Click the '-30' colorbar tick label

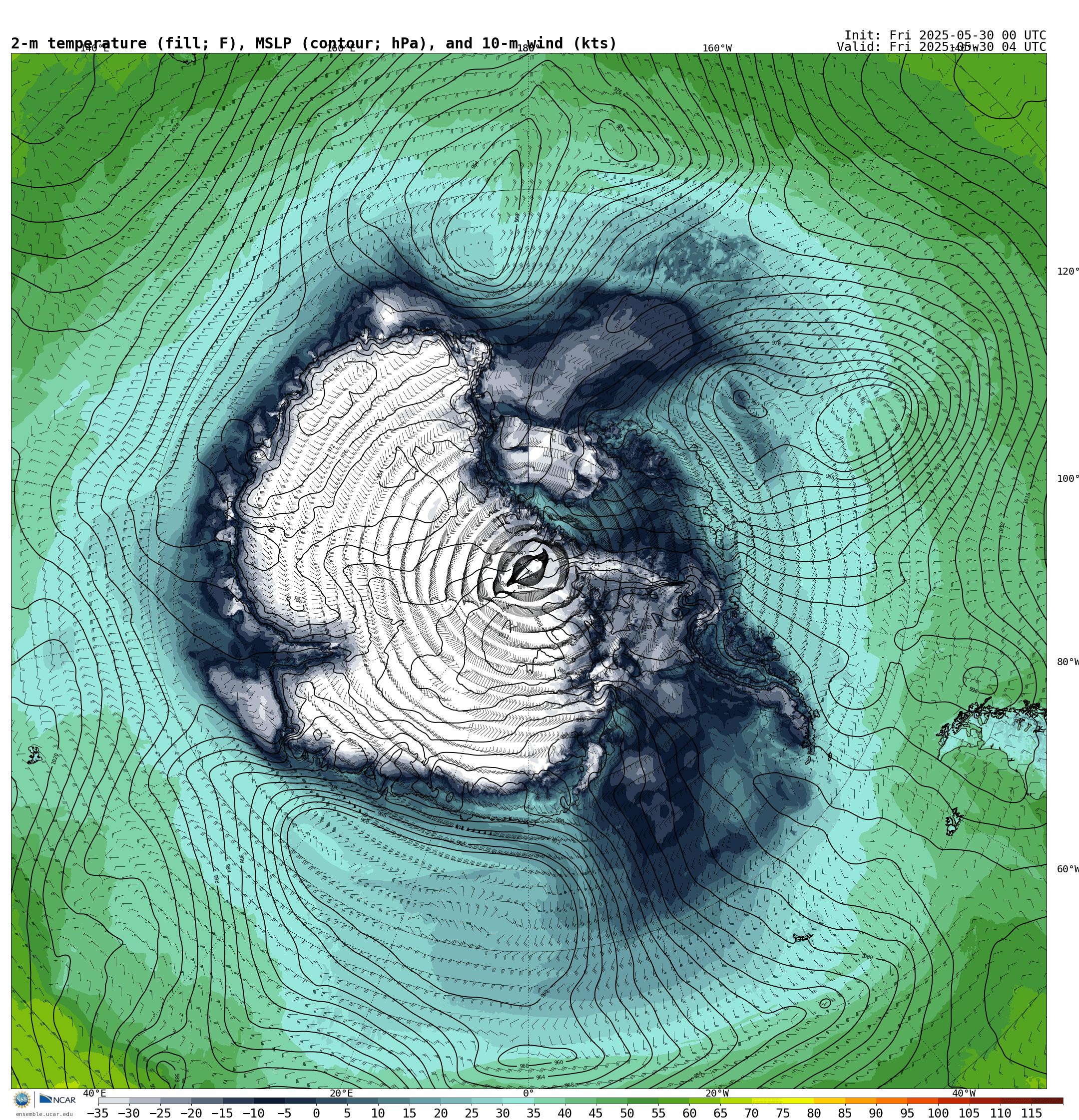click(129, 1113)
